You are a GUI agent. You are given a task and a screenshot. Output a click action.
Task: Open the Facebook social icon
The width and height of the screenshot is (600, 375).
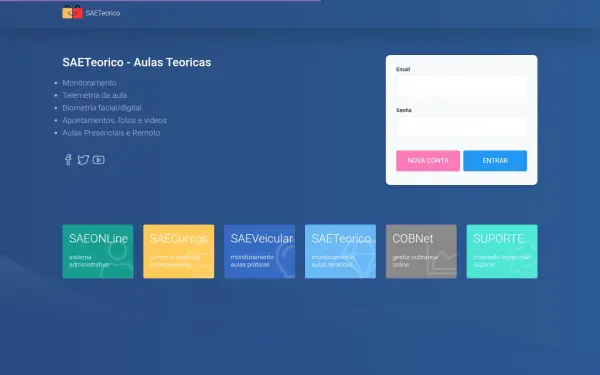68,160
